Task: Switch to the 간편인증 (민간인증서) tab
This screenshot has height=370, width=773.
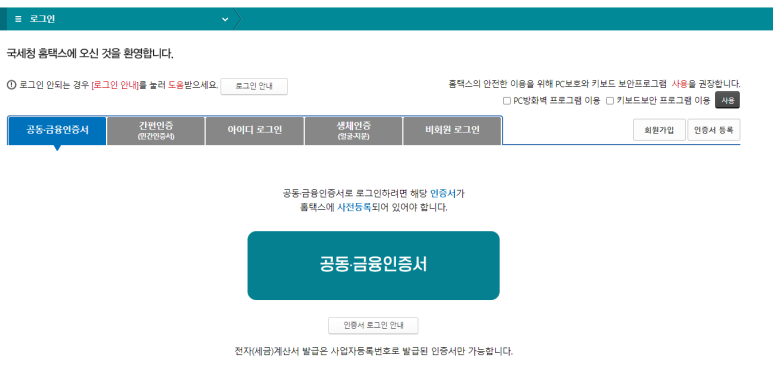Action: (x=156, y=131)
